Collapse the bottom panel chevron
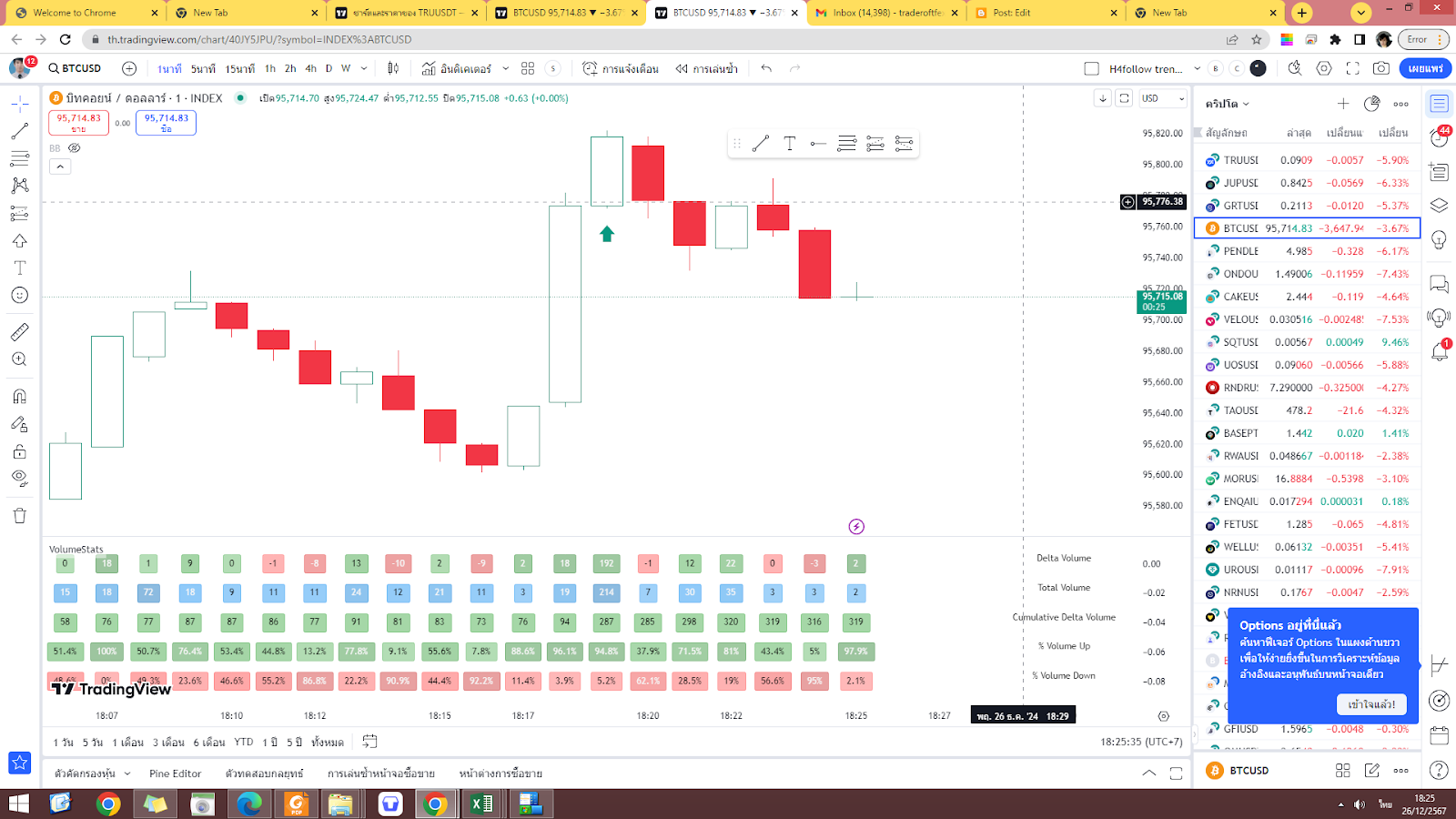1456x819 pixels. [x=1149, y=773]
